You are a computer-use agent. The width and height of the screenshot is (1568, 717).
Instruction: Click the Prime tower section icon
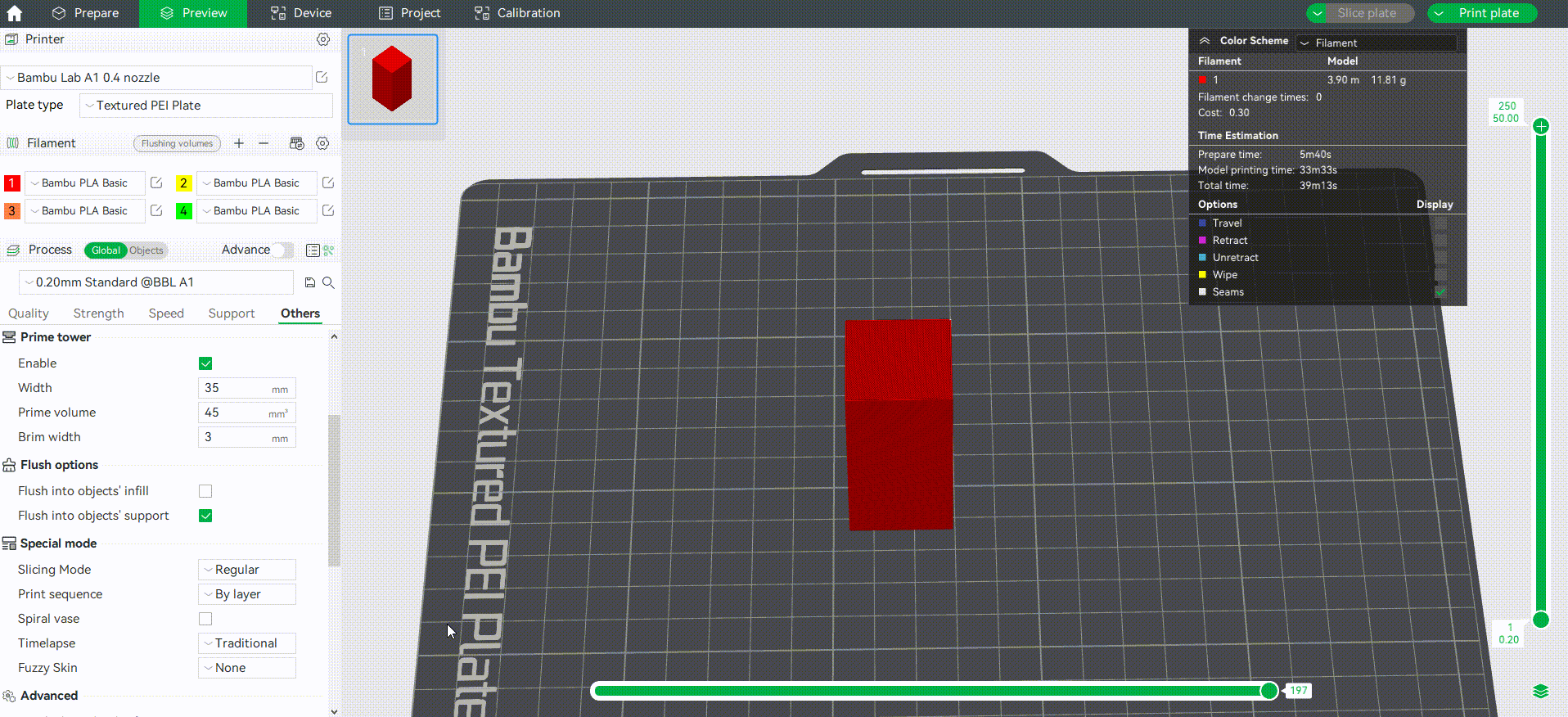[10, 337]
